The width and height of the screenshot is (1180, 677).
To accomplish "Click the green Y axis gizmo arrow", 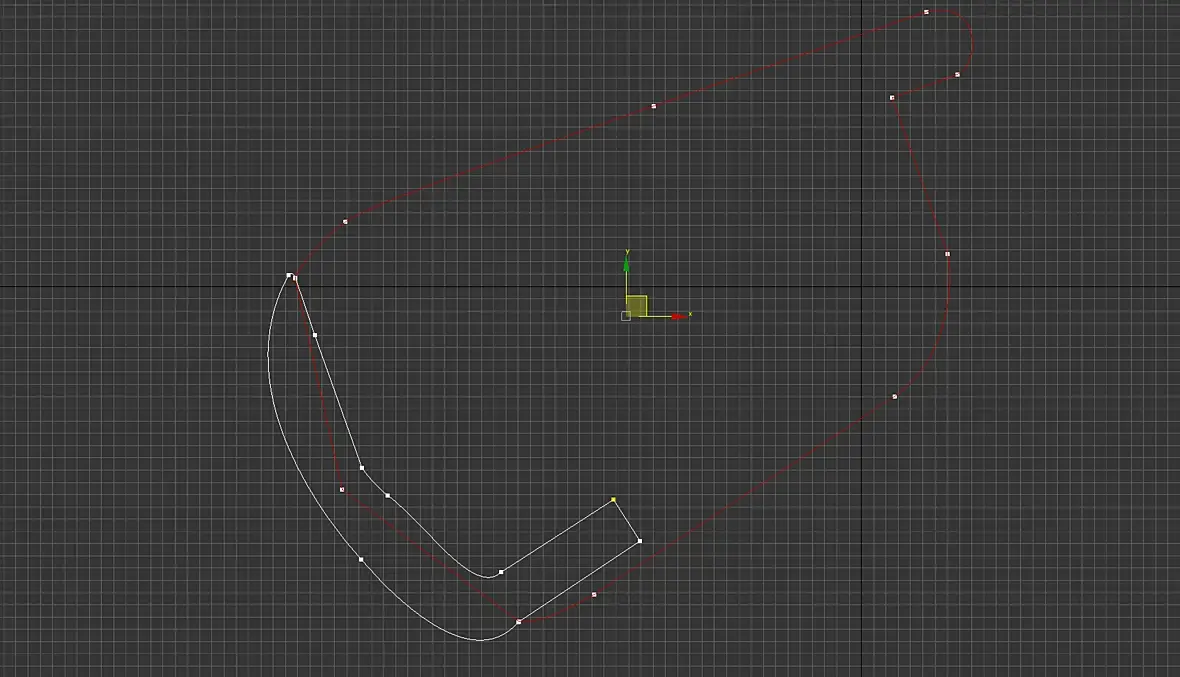I will [x=626, y=265].
